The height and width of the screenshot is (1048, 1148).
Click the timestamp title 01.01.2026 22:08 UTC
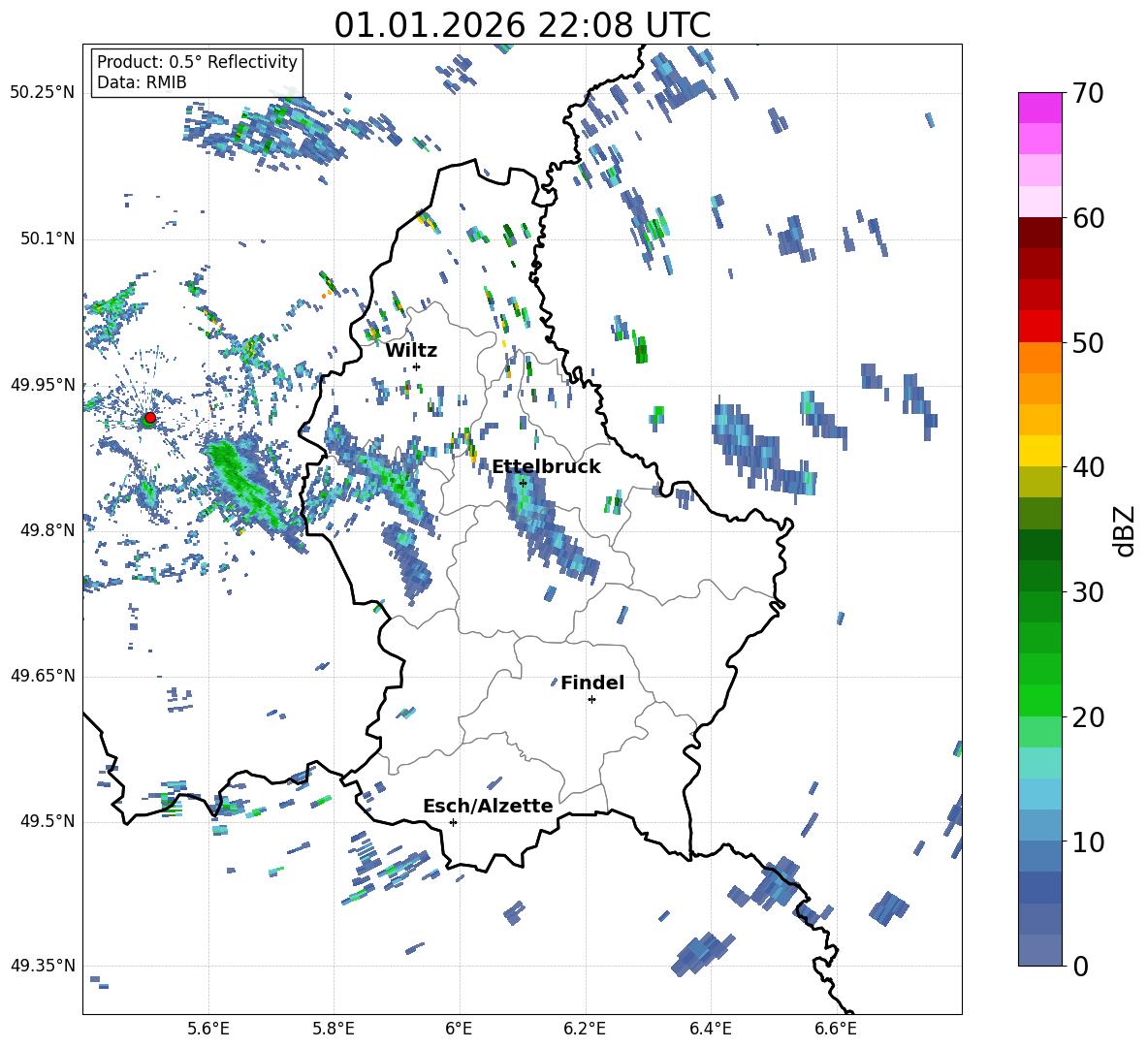tap(522, 25)
